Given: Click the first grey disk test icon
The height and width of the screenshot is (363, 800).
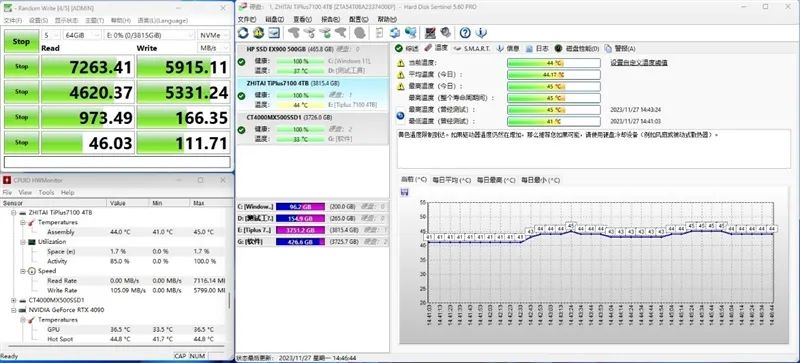Looking at the screenshot, I should (x=293, y=33).
